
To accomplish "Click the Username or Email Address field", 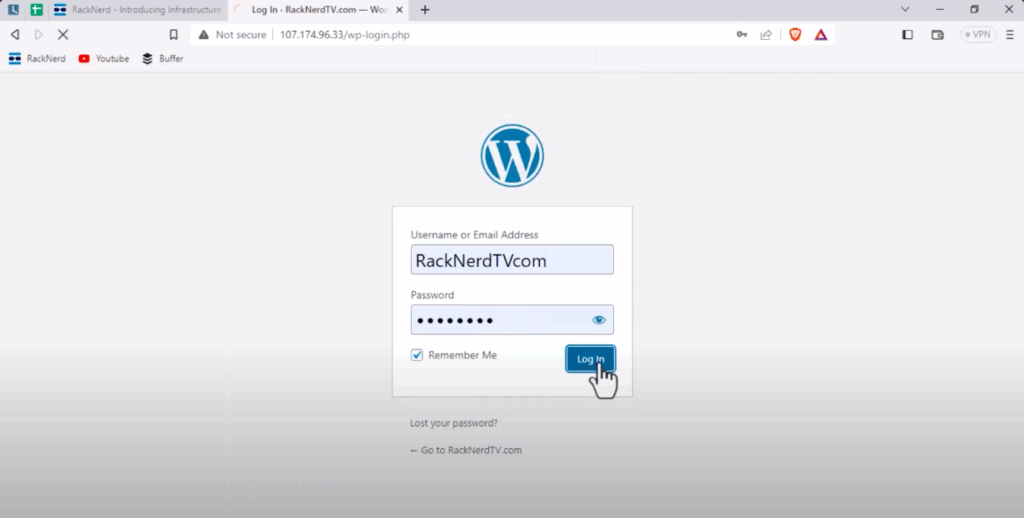I will click(x=512, y=260).
